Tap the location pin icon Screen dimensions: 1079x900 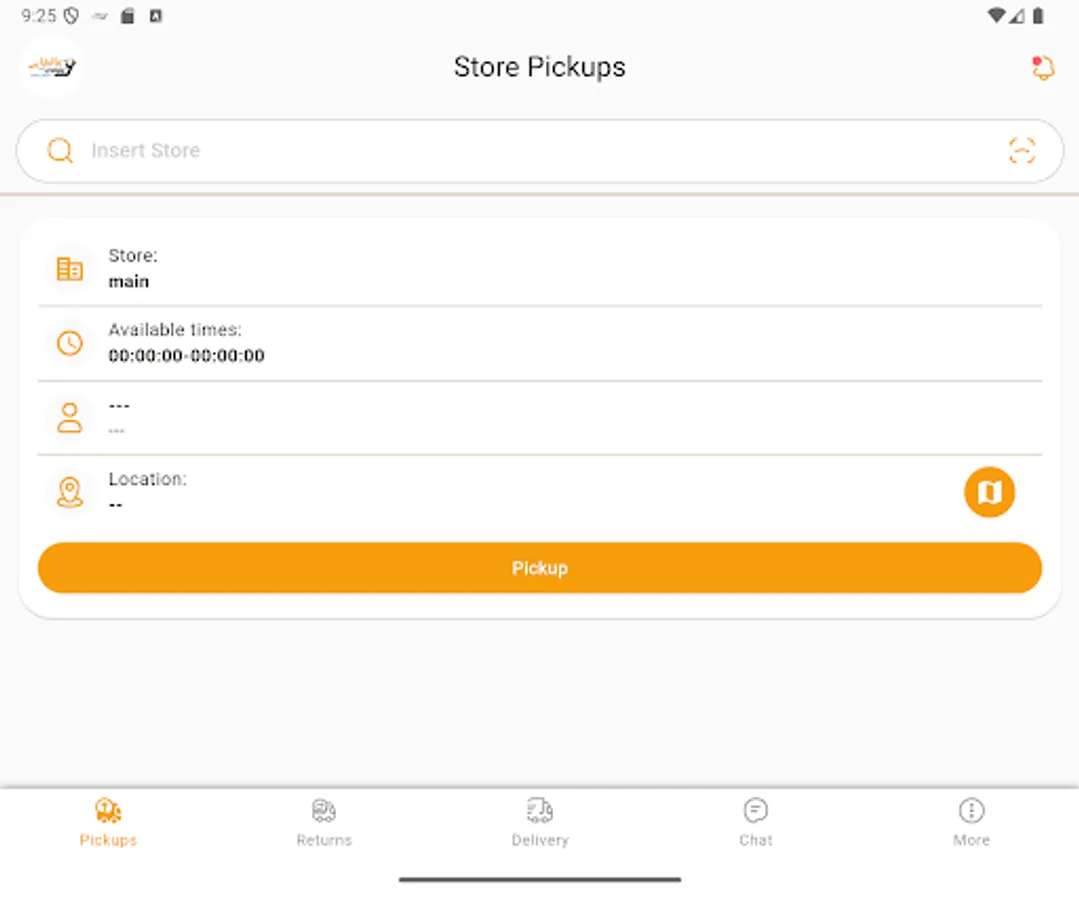[x=69, y=491]
